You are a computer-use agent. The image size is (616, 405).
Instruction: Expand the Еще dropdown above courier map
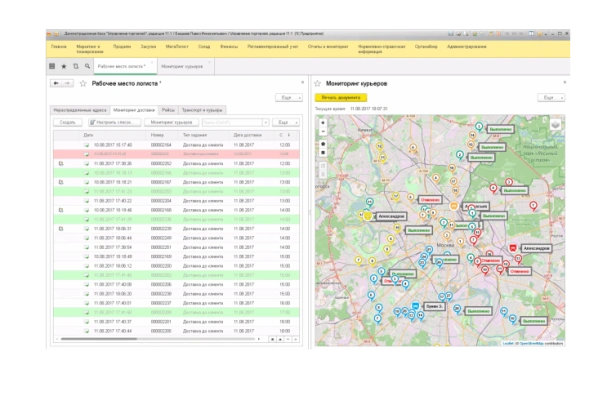(x=551, y=98)
